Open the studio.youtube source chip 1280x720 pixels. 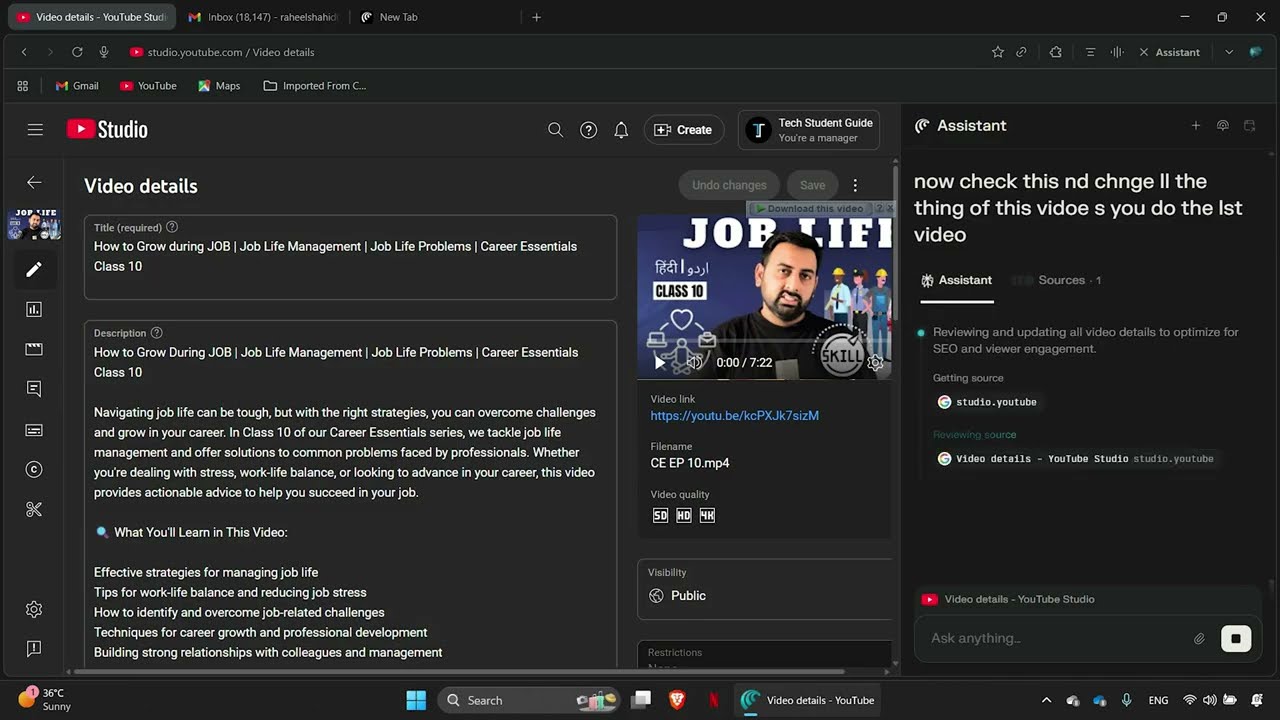pyautogui.click(x=987, y=402)
